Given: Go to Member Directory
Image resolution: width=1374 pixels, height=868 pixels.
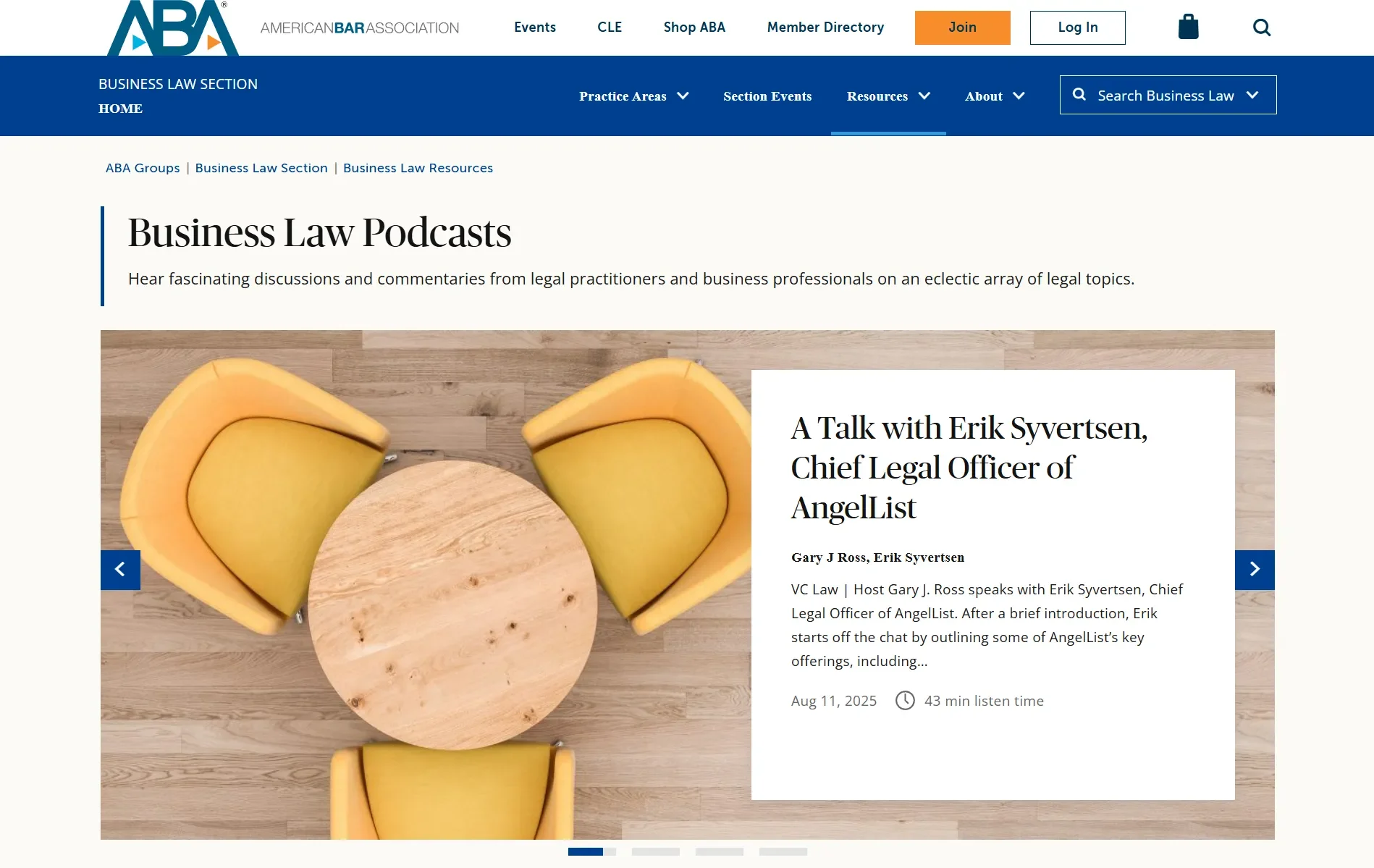Looking at the screenshot, I should click(825, 28).
